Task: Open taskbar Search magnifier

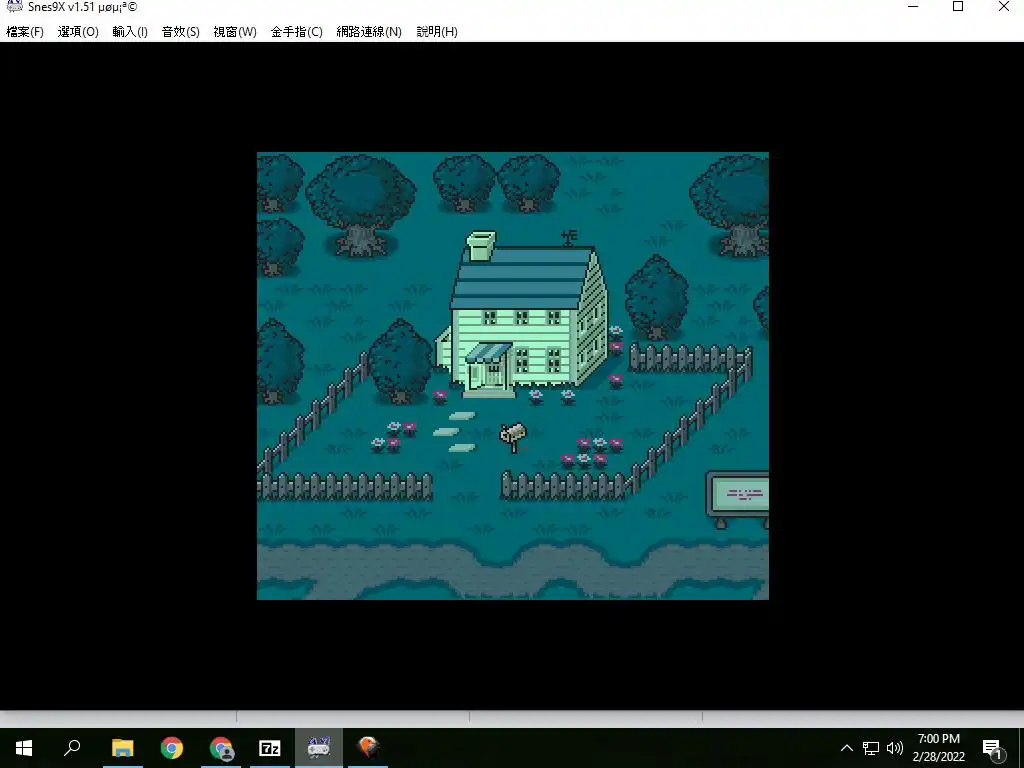Action: click(72, 748)
